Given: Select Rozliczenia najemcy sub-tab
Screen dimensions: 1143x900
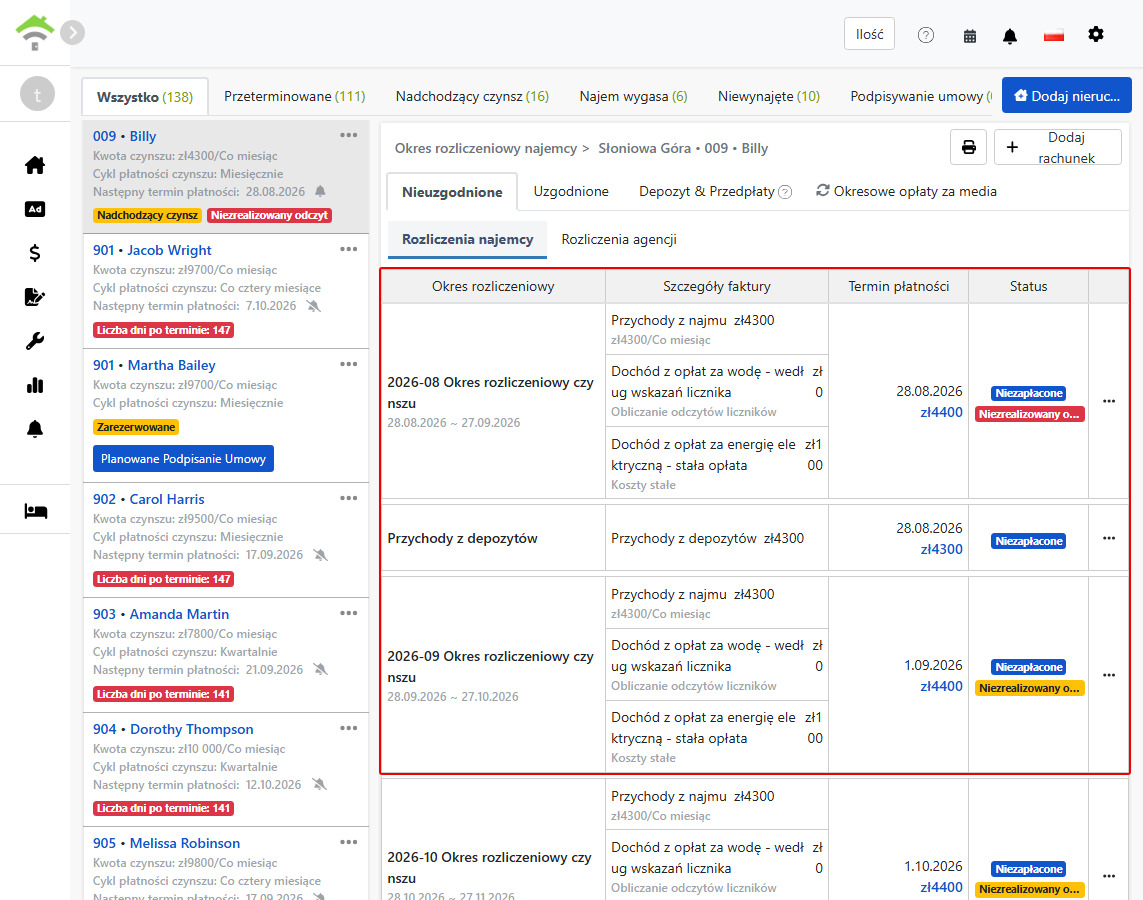Looking at the screenshot, I should tap(467, 240).
